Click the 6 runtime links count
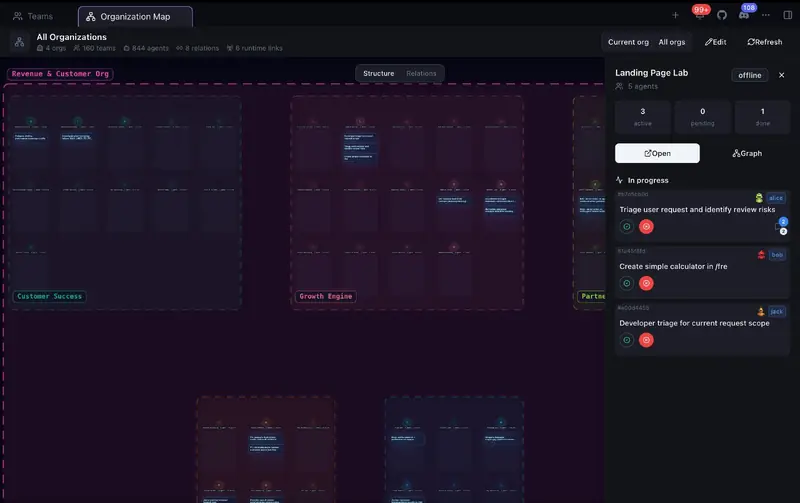The image size is (800, 503). 255,48
